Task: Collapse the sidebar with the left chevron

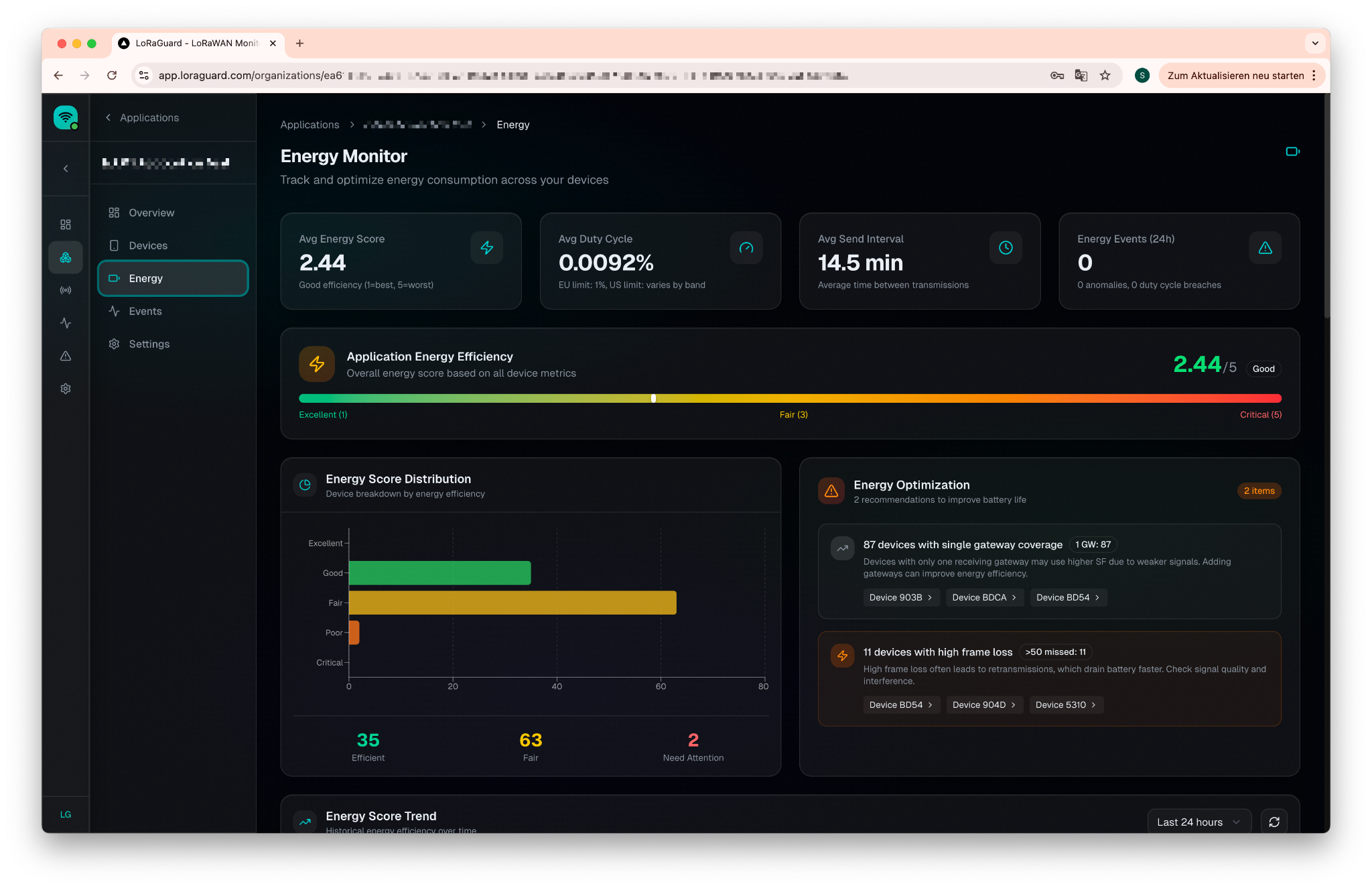Action: click(65, 169)
